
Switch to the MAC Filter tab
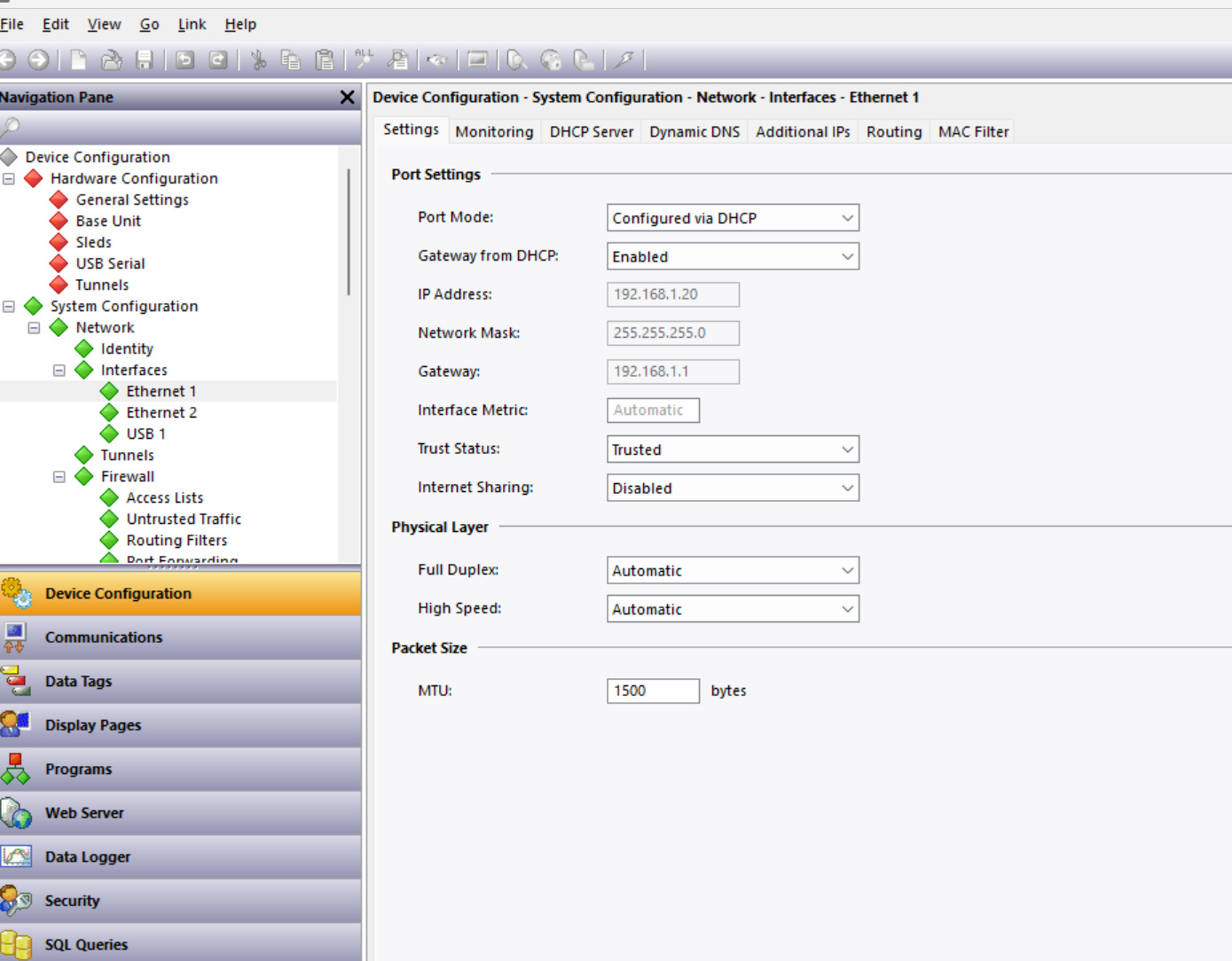point(973,132)
